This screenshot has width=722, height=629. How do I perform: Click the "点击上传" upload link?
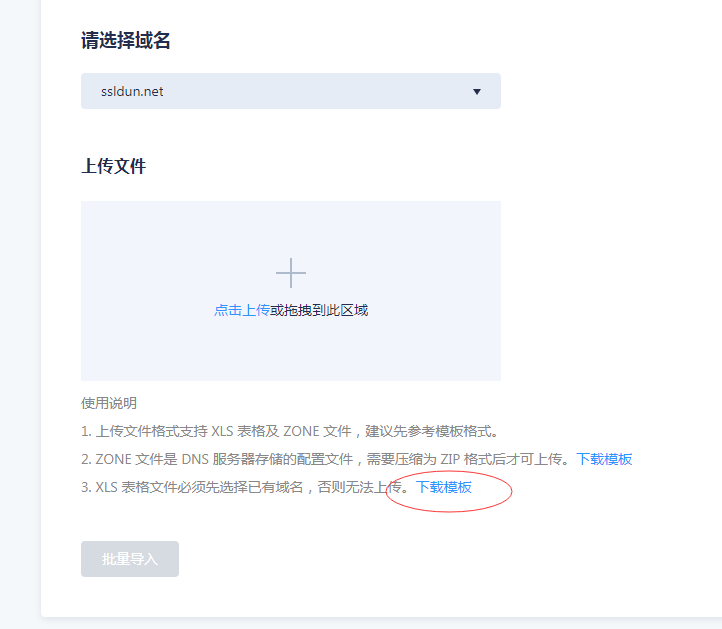241,310
